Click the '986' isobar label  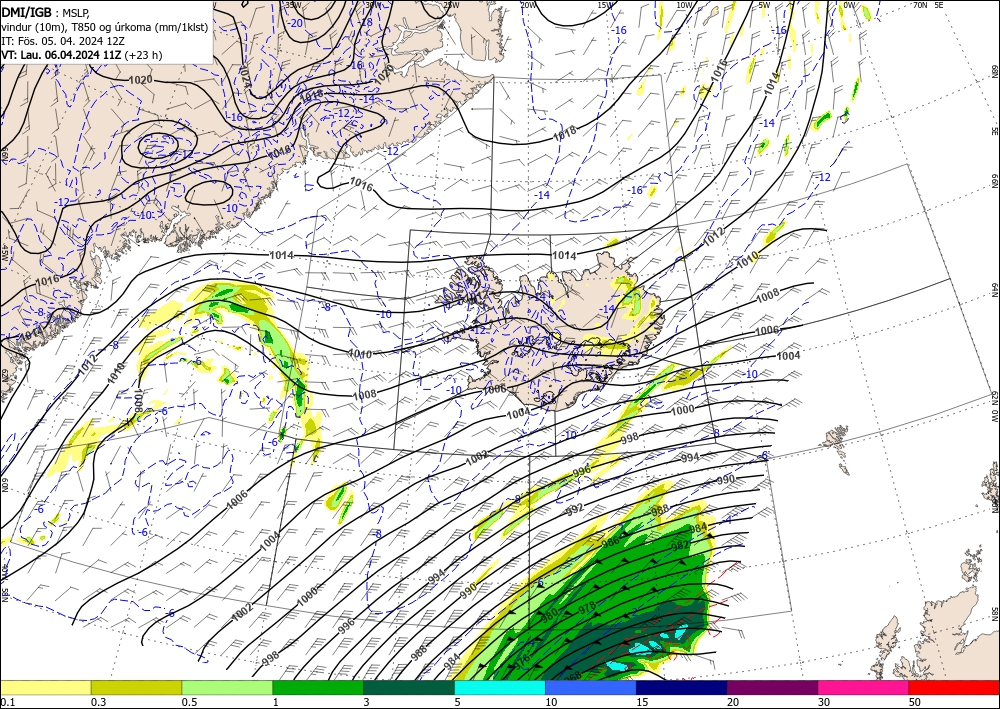tap(610, 543)
